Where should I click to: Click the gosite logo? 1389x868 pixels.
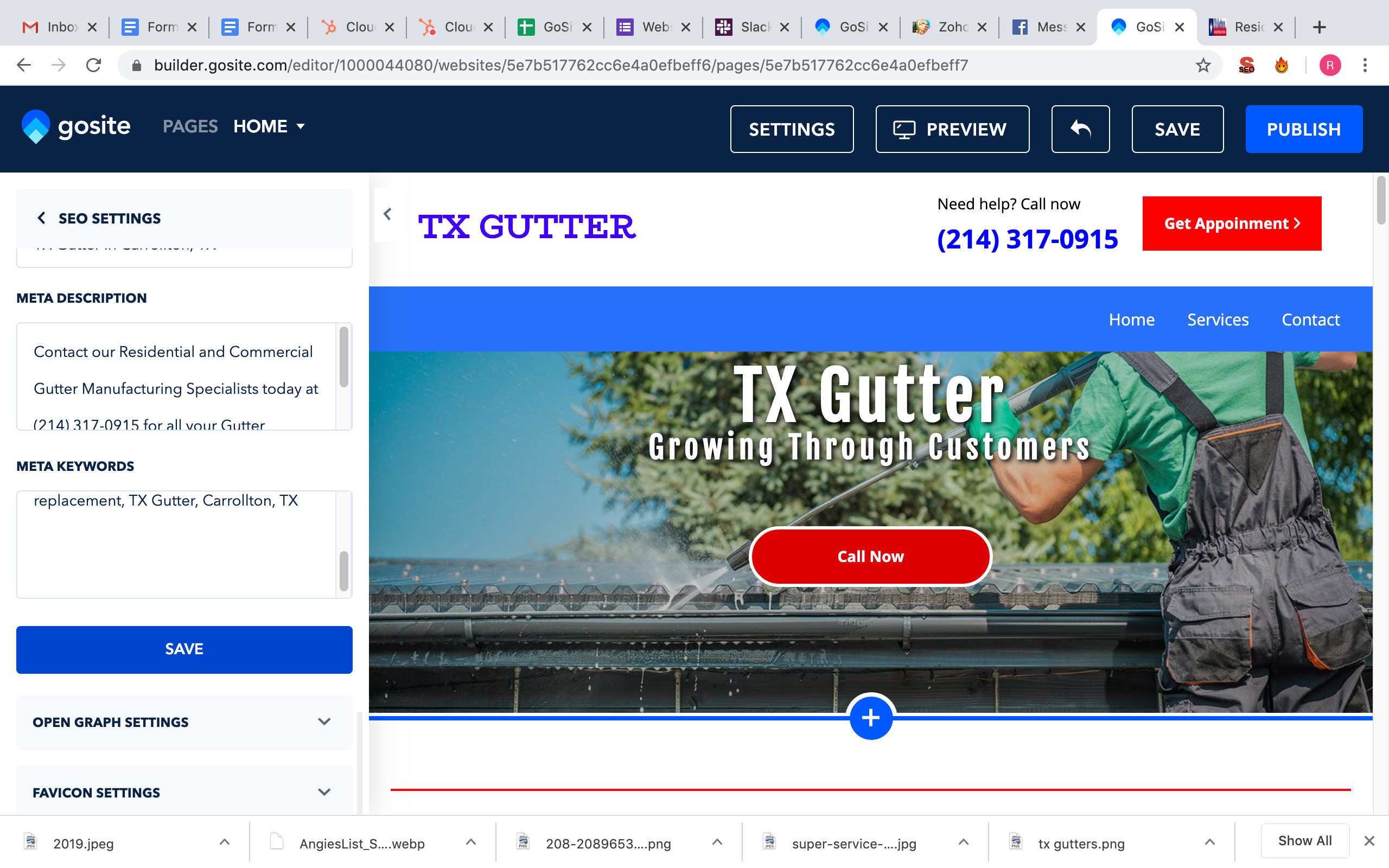point(77,126)
